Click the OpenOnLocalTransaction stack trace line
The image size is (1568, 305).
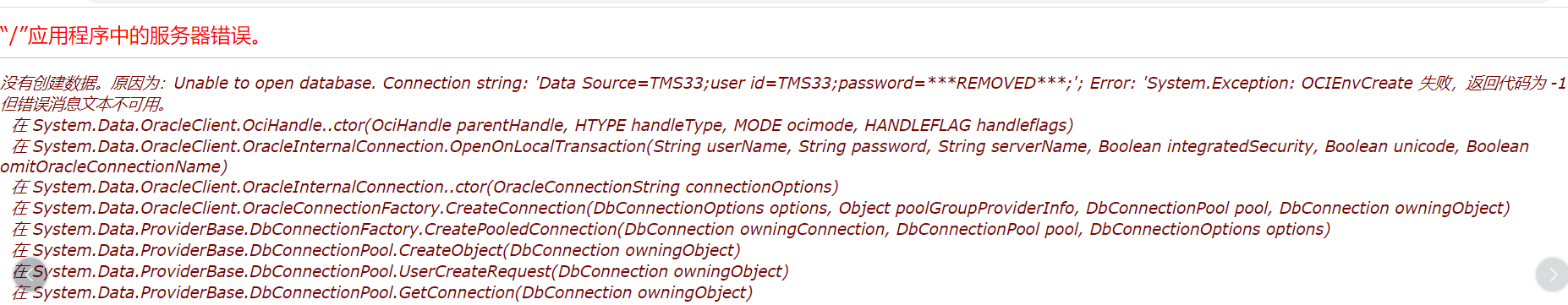770,146
